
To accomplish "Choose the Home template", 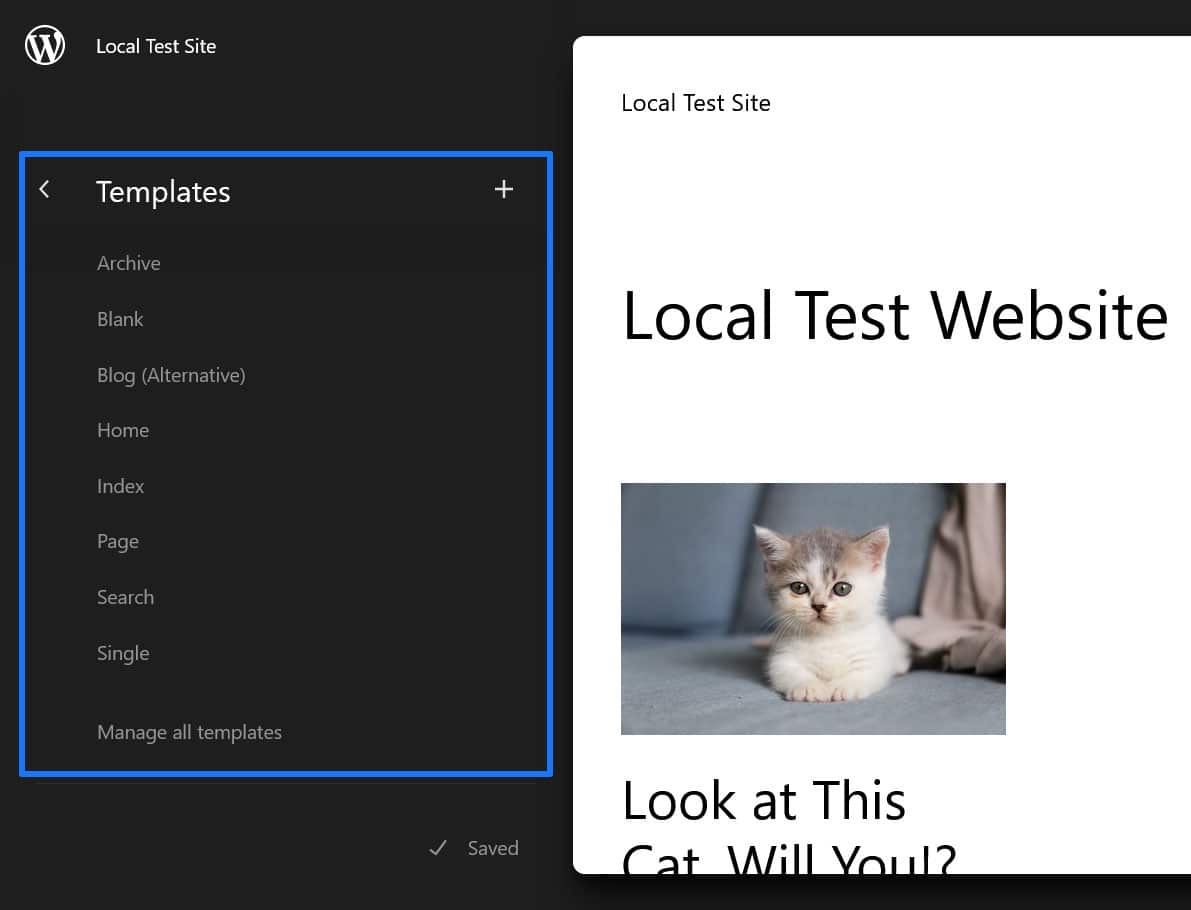I will 123,430.
